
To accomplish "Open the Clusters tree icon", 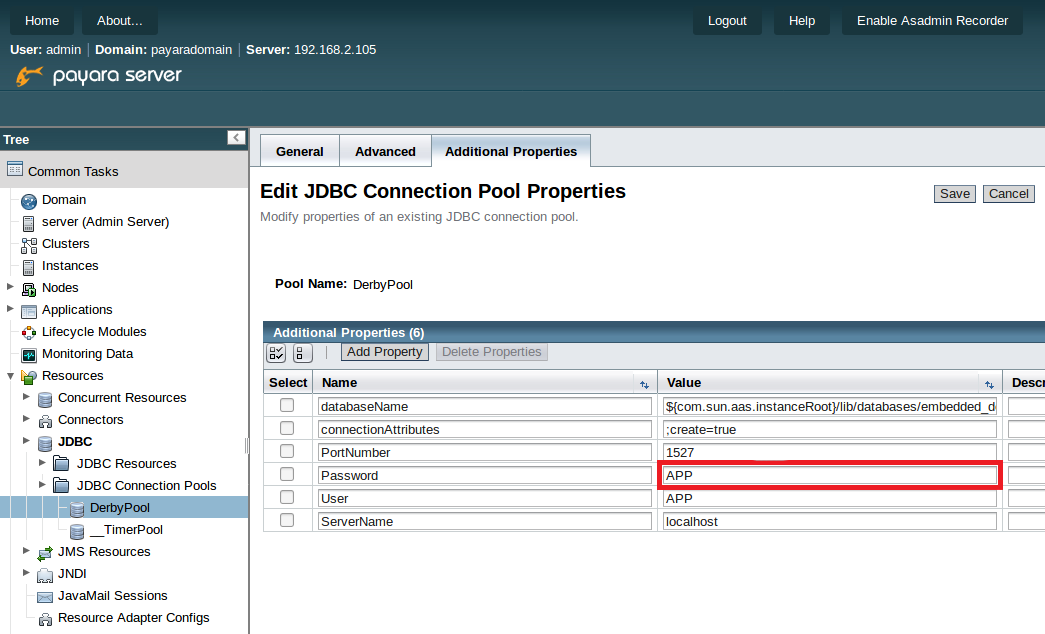I will pos(29,245).
